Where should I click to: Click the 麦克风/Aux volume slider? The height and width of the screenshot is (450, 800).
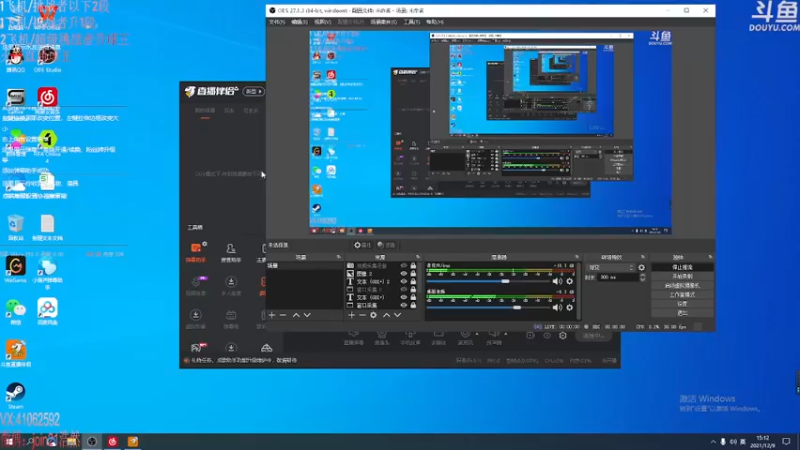[x=488, y=281]
